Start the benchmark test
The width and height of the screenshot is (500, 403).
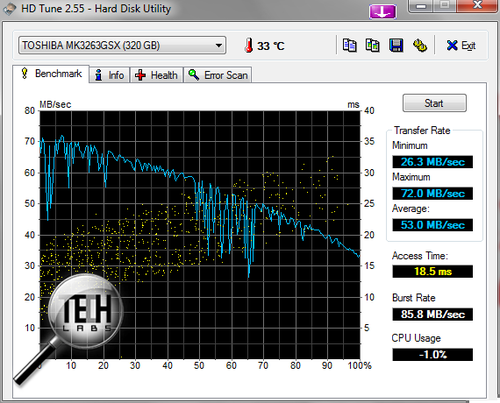(x=434, y=103)
